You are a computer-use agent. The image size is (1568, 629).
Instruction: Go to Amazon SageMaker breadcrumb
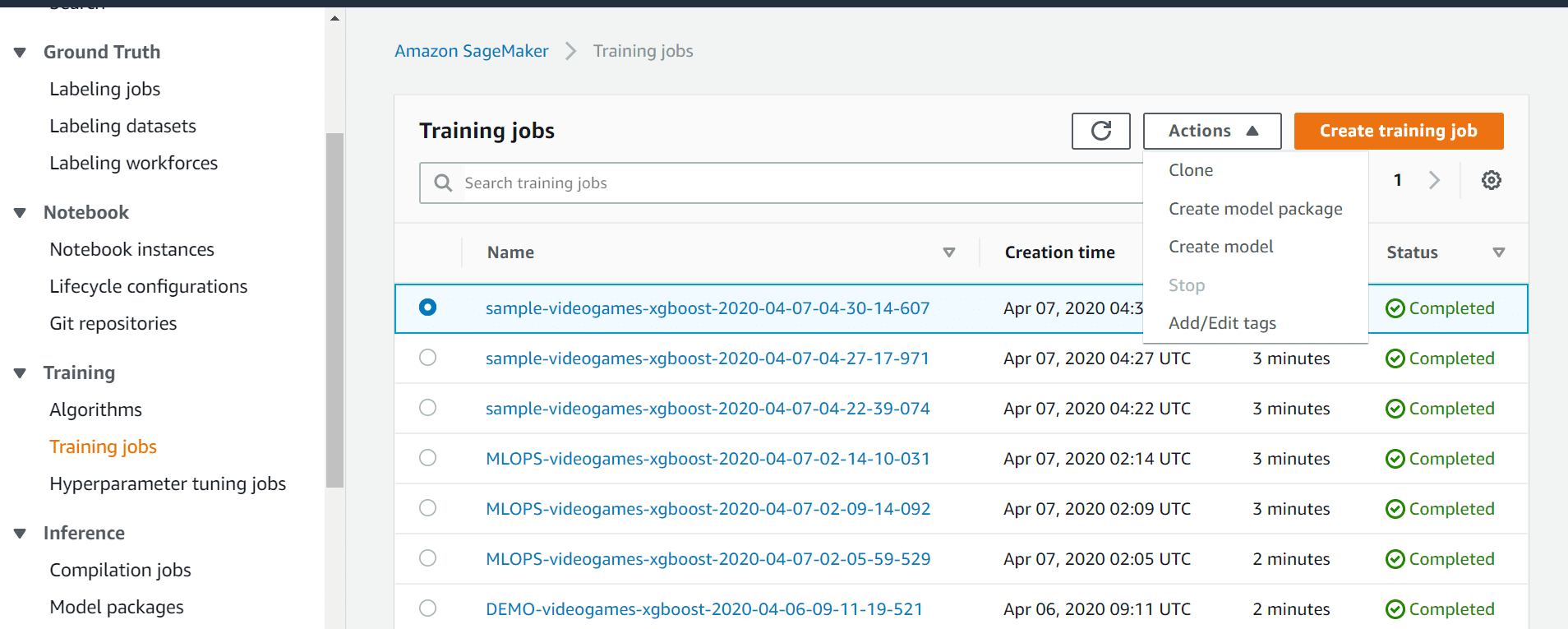click(472, 51)
